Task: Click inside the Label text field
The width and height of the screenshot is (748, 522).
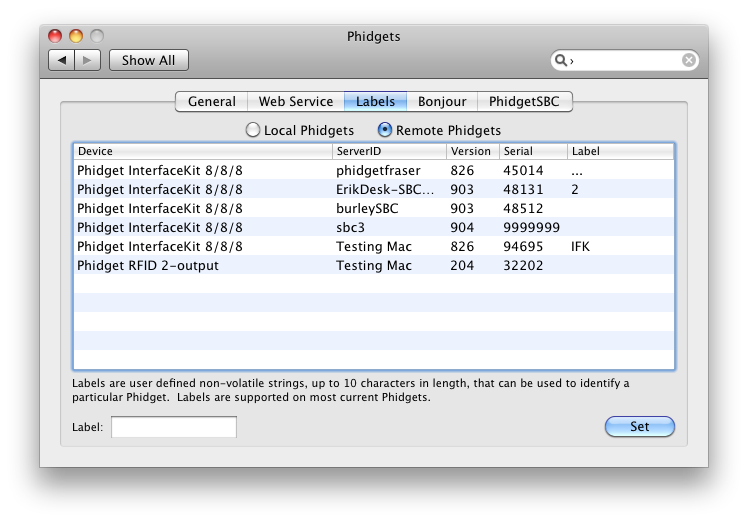Action: [x=174, y=427]
